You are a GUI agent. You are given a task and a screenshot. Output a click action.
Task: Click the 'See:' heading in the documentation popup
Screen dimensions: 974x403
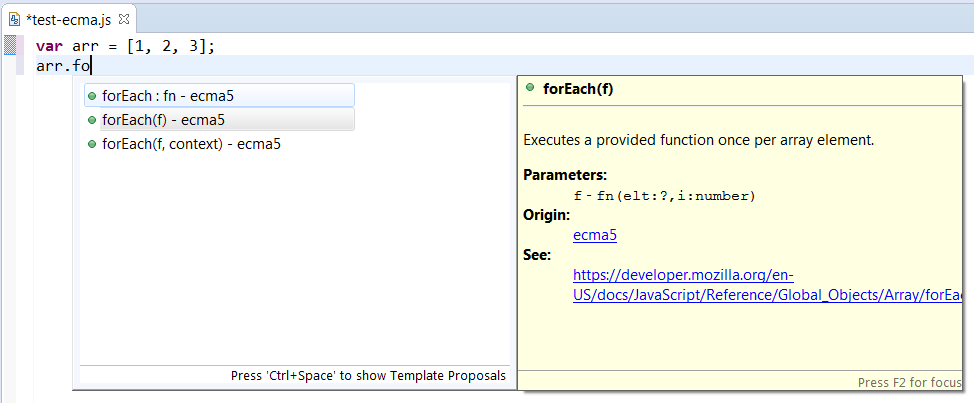(x=537, y=255)
